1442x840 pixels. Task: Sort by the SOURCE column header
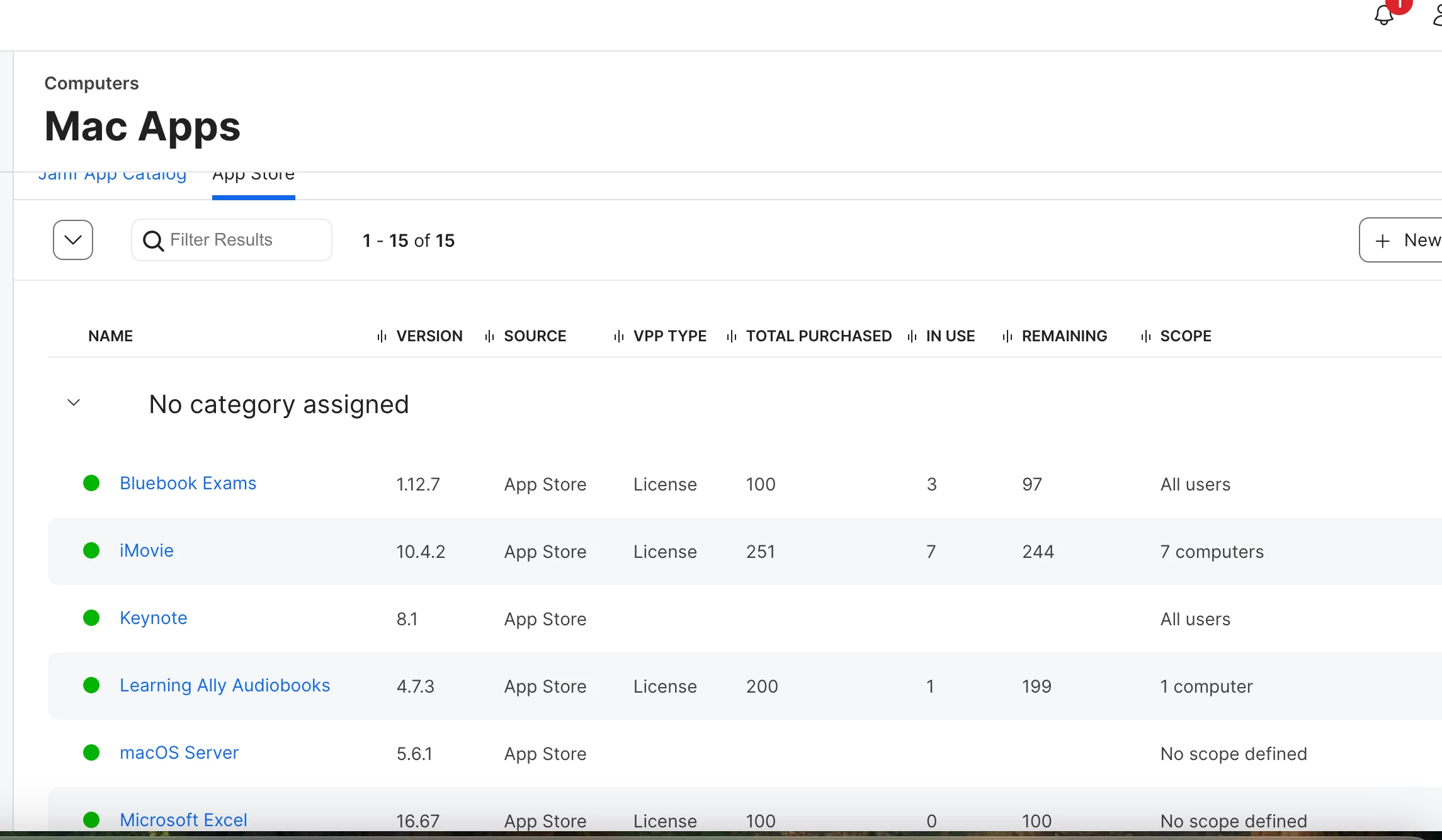(x=535, y=336)
